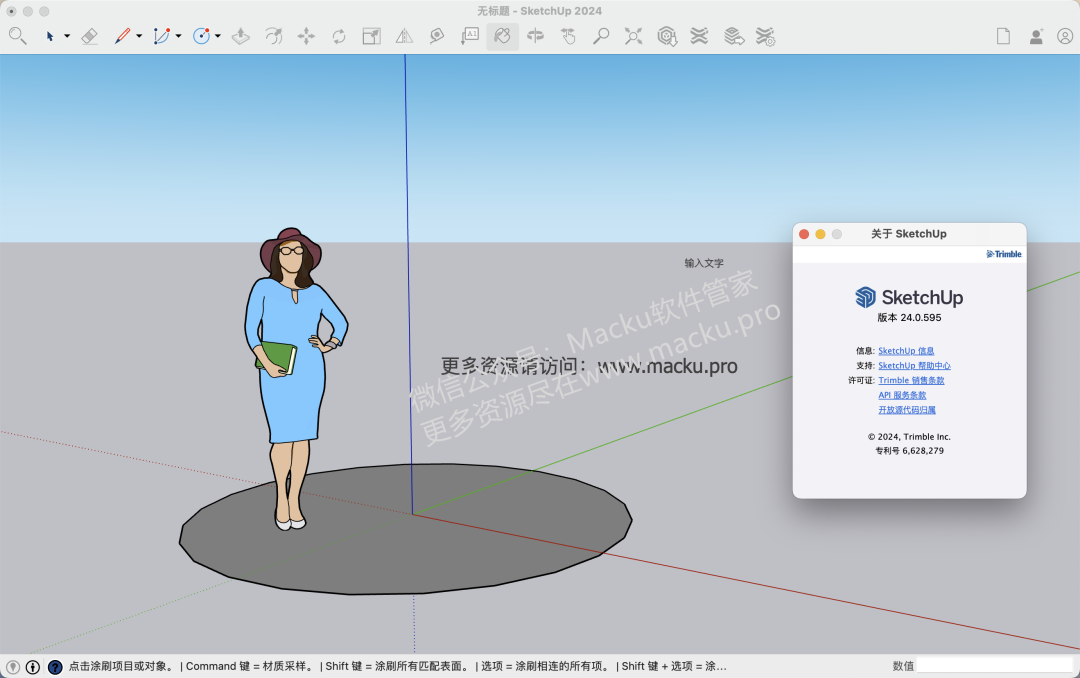Select the Move tool in toolbar
This screenshot has height=678, width=1080.
(306, 36)
